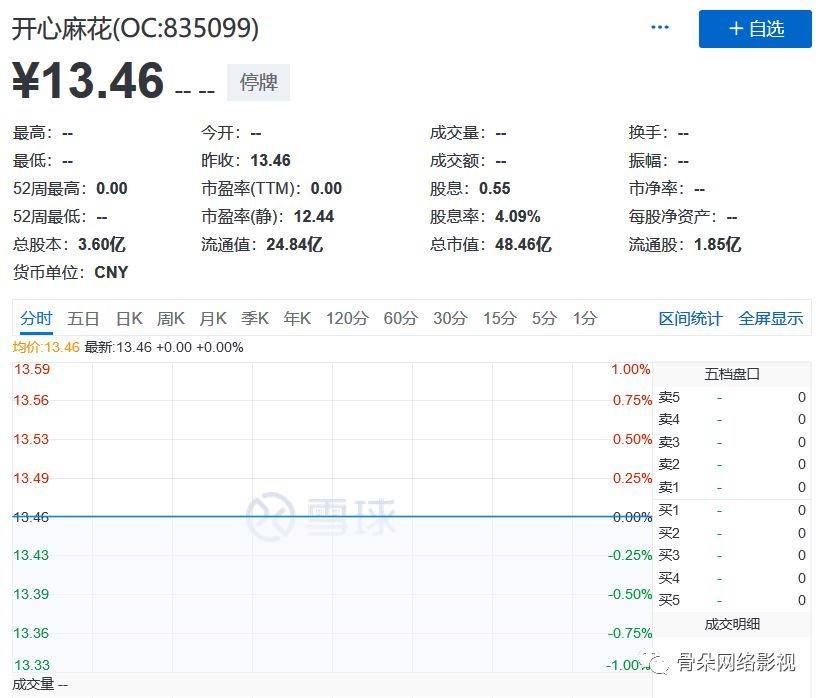The image size is (822, 698).
Task: Click the 13.49 price axis label
Action: point(31,478)
